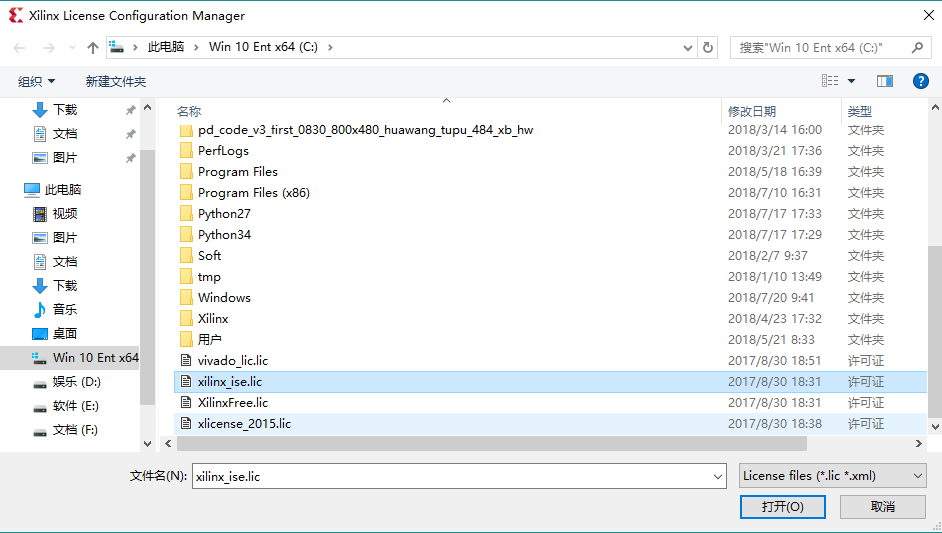Click 取消 to cancel dialog
Screen dimensions: 942x533
(x=883, y=507)
